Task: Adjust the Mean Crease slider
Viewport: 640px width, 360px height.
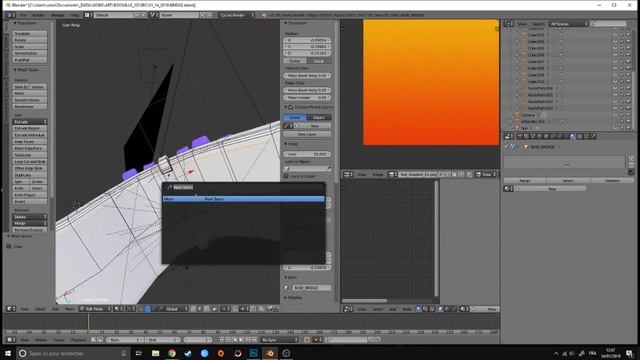Action: [x=307, y=98]
